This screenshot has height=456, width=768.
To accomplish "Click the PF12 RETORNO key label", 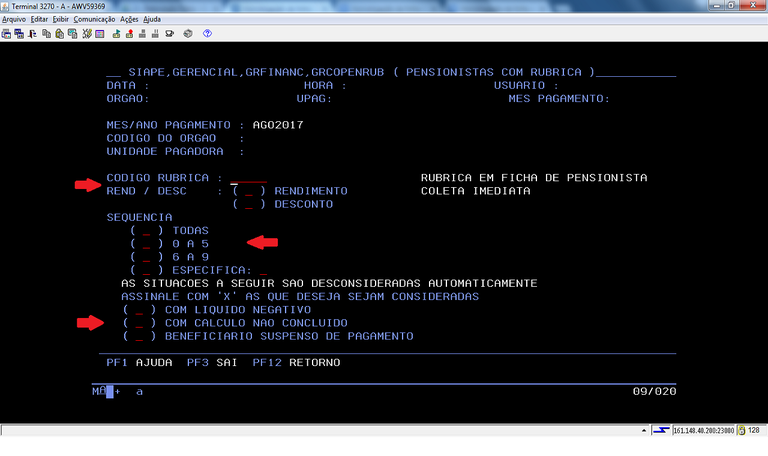I will tap(296, 363).
